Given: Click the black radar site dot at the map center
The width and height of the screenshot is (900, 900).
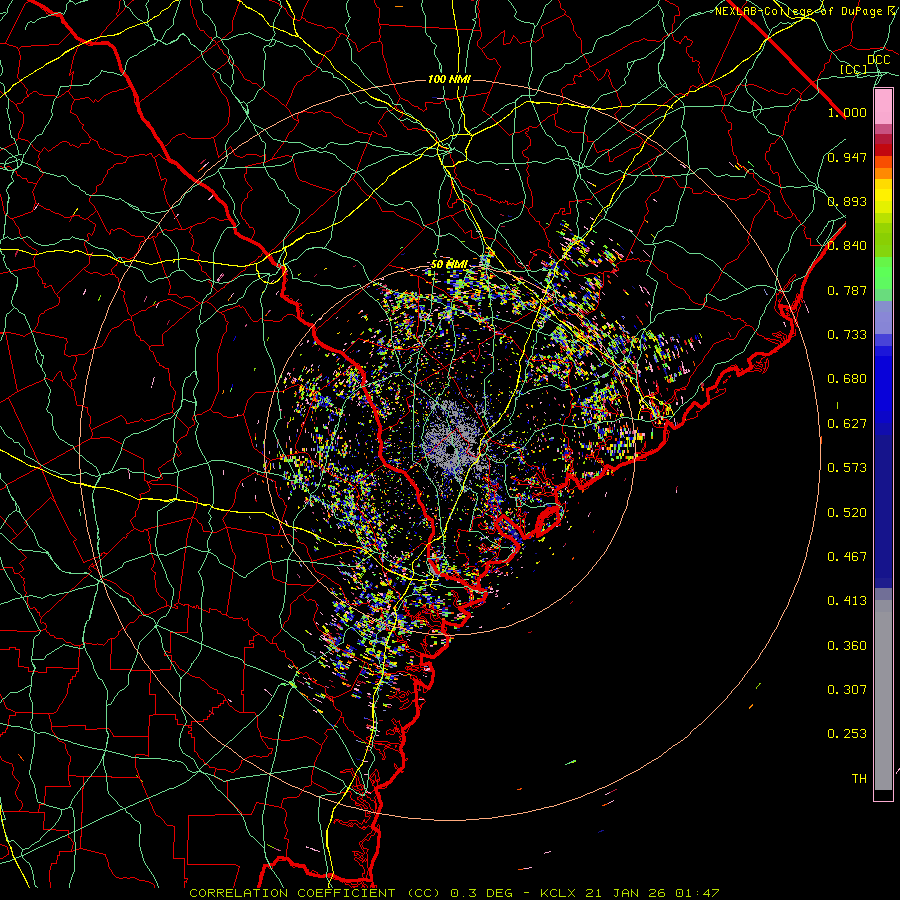Looking at the screenshot, I should tap(450, 449).
